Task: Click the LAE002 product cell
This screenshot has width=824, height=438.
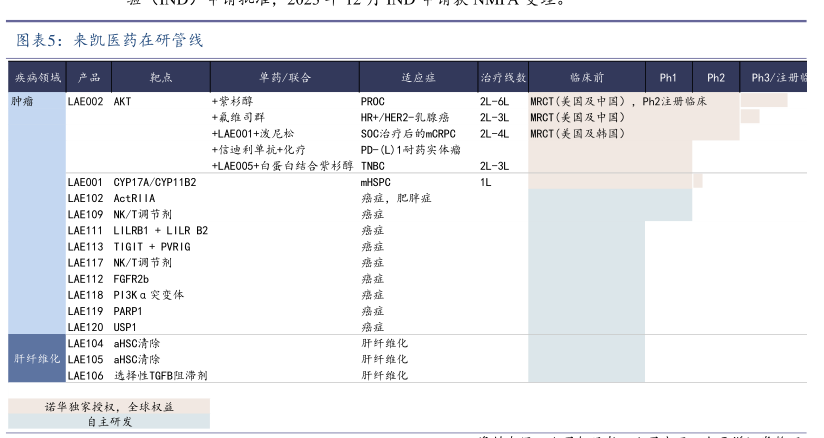Action: [85, 101]
